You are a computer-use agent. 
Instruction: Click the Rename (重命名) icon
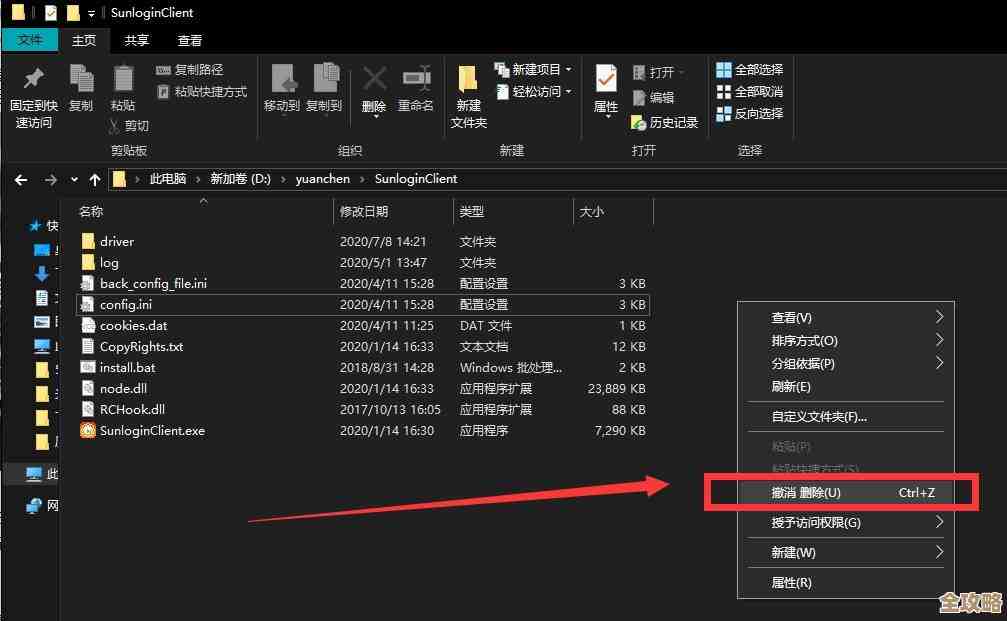[x=415, y=88]
